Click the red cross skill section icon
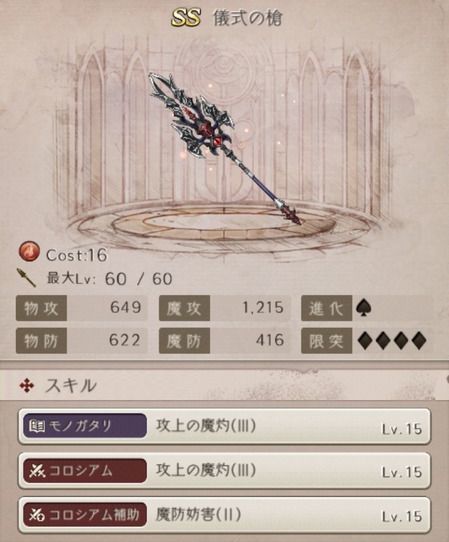This screenshot has width=449, height=542. tap(27, 385)
